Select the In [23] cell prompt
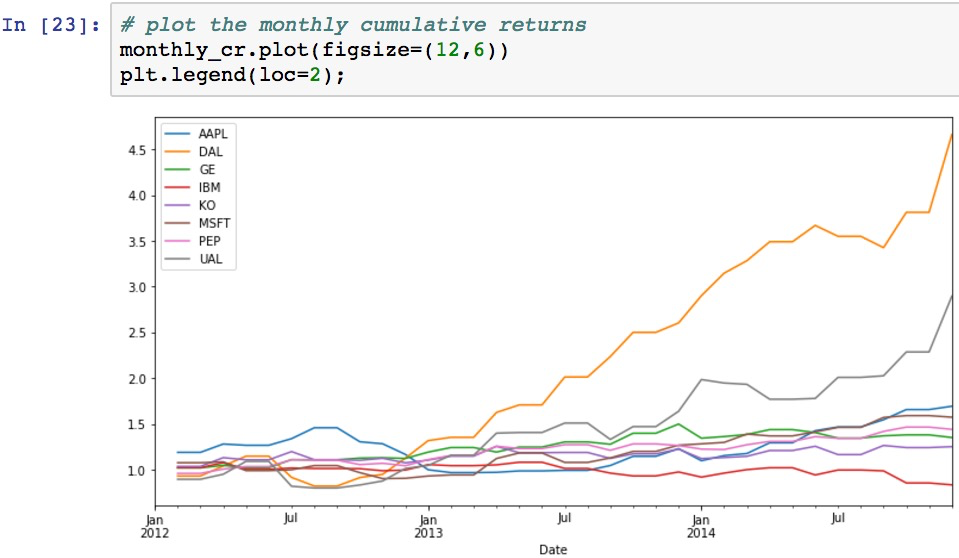Image resolution: width=959 pixels, height=558 pixels. [52, 25]
